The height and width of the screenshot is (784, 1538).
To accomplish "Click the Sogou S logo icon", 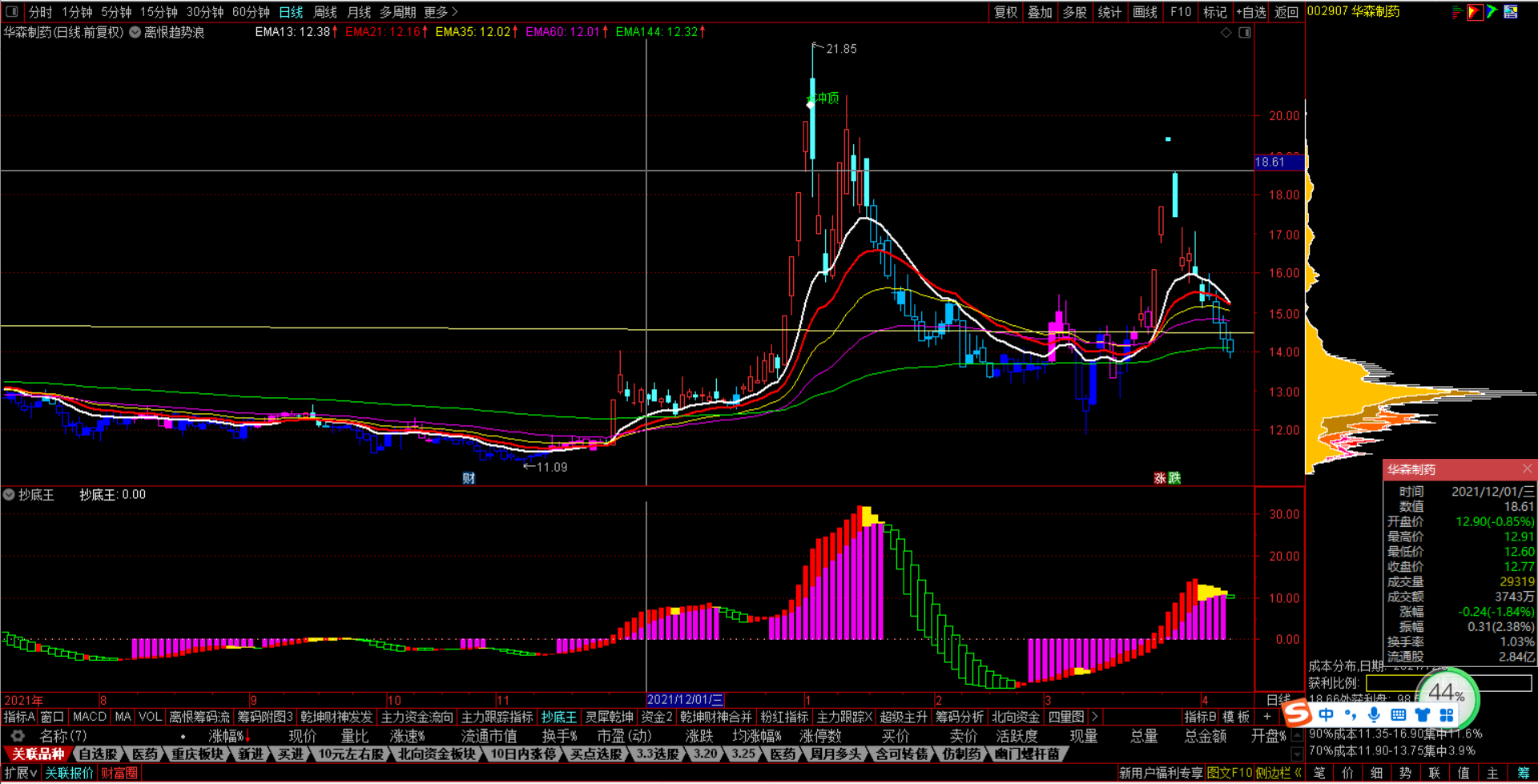I will point(1297,713).
